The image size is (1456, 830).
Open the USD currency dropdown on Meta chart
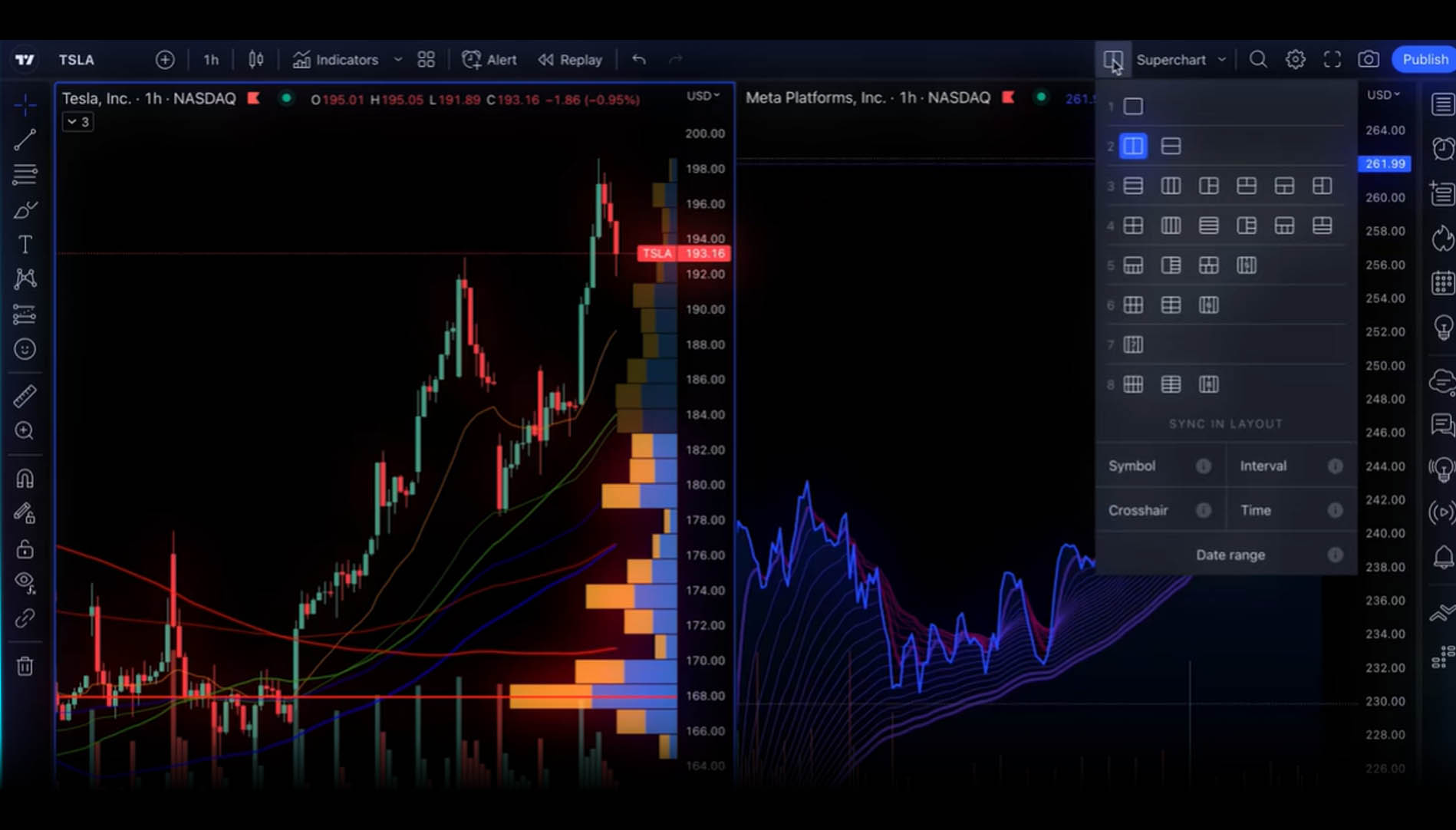coord(1384,94)
